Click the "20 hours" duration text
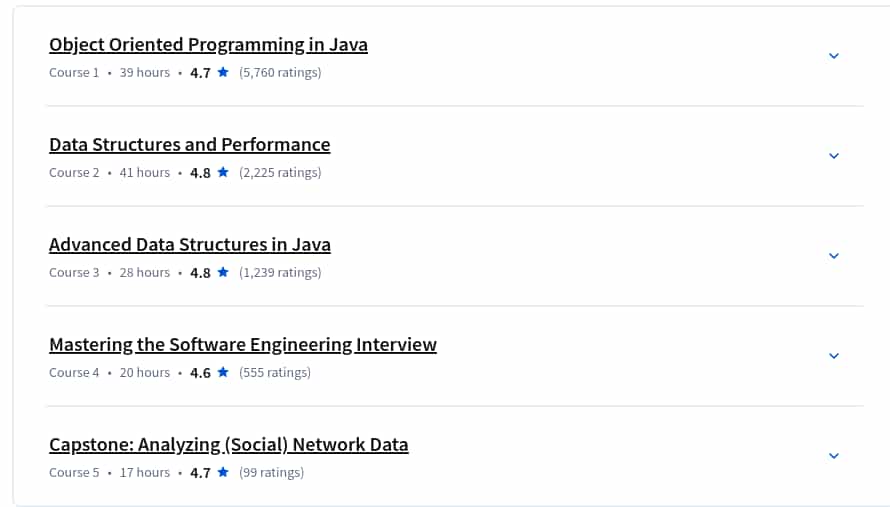Image resolution: width=890 pixels, height=507 pixels. pos(145,372)
